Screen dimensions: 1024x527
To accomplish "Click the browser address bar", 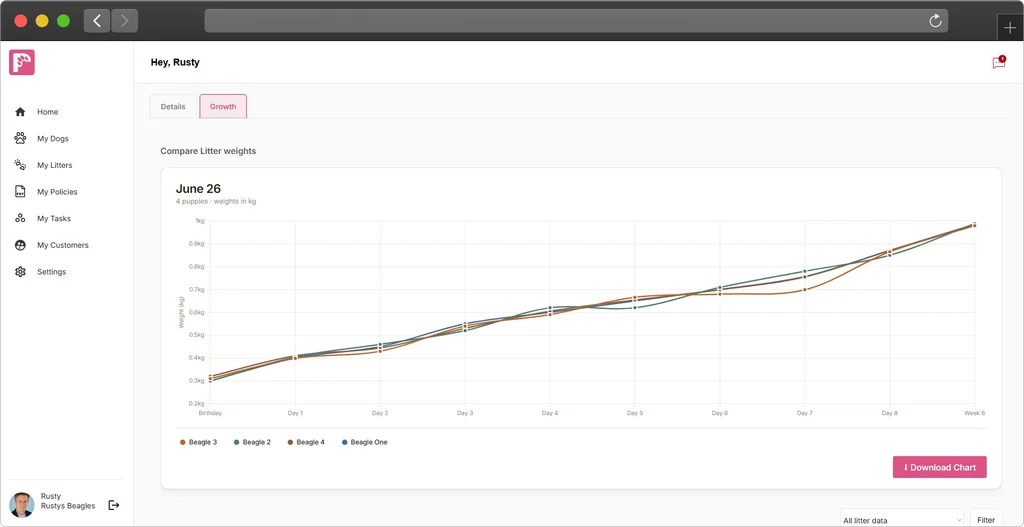I will (576, 21).
